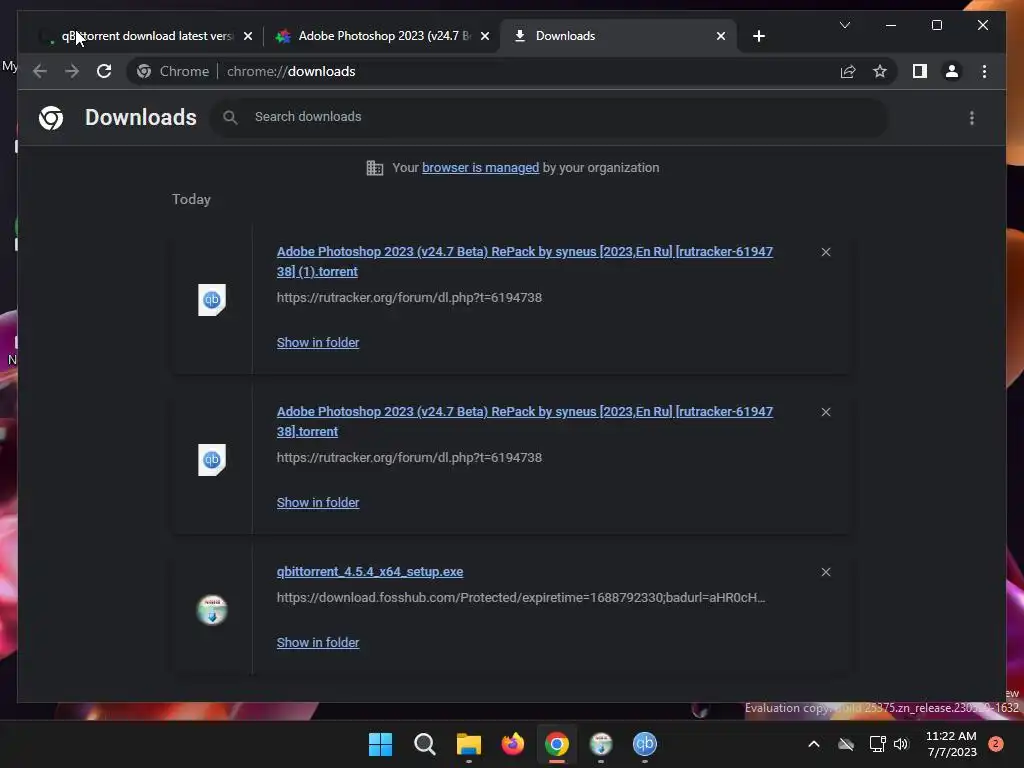Go forward to the next page
The width and height of the screenshot is (1024, 768).
pos(72,71)
